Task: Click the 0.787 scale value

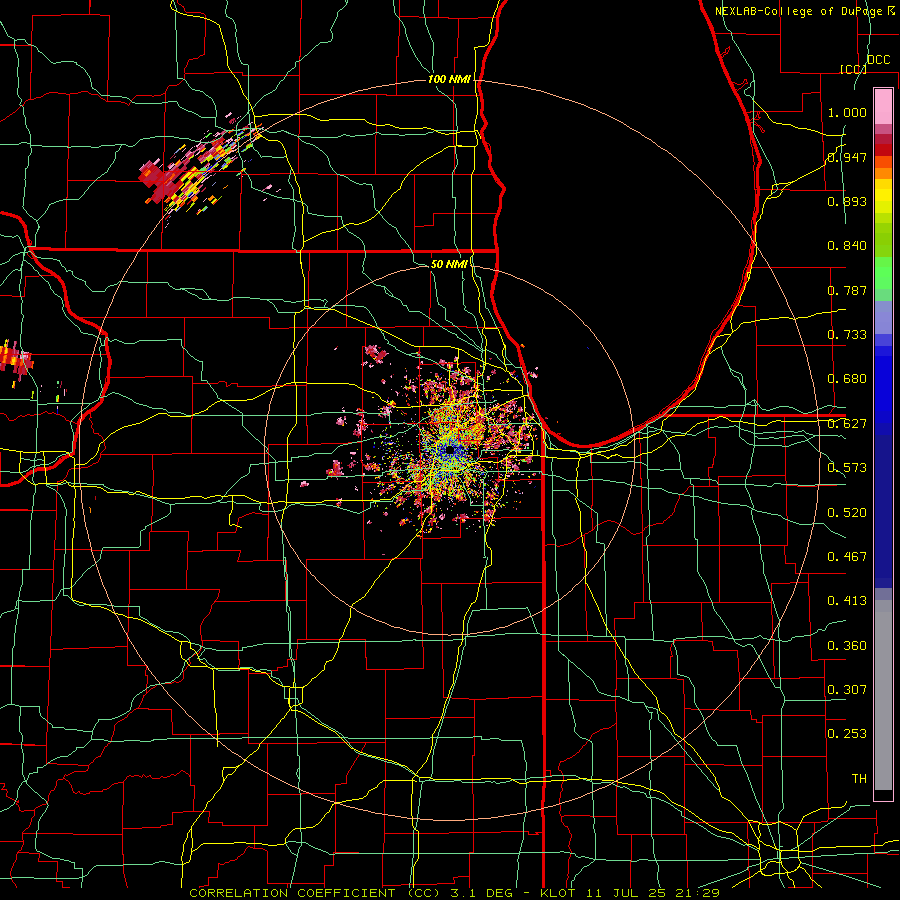Action: pyautogui.click(x=847, y=290)
